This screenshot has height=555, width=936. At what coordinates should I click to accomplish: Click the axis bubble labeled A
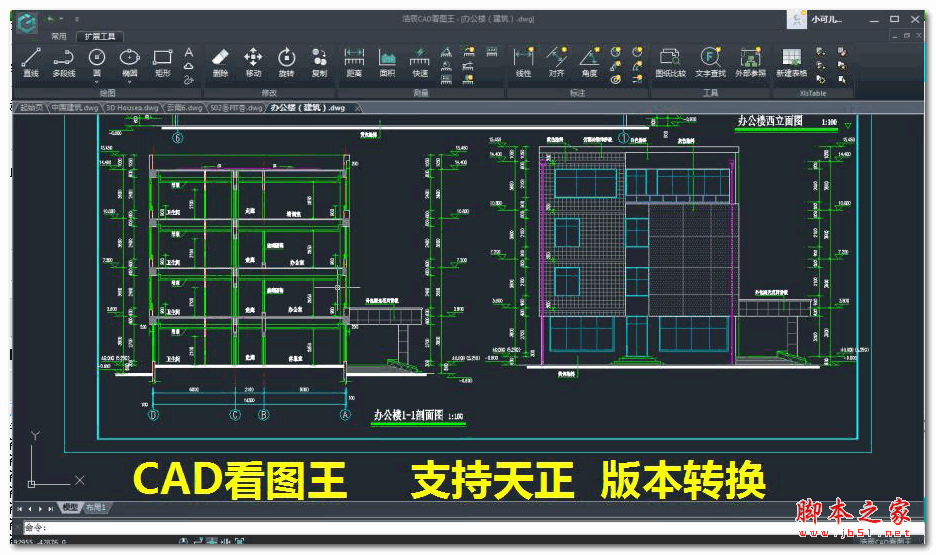pyautogui.click(x=345, y=415)
